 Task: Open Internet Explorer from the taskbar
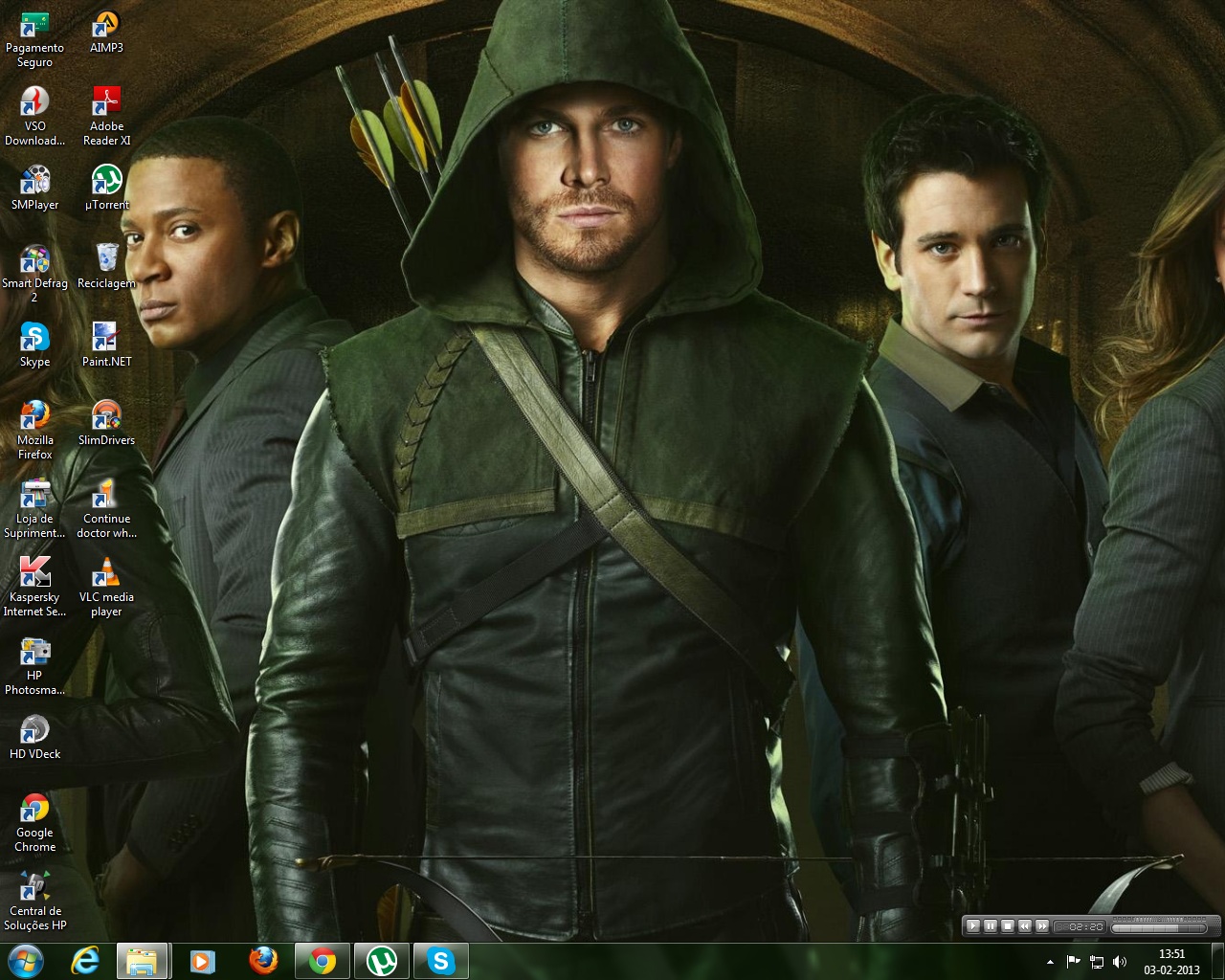[85, 961]
